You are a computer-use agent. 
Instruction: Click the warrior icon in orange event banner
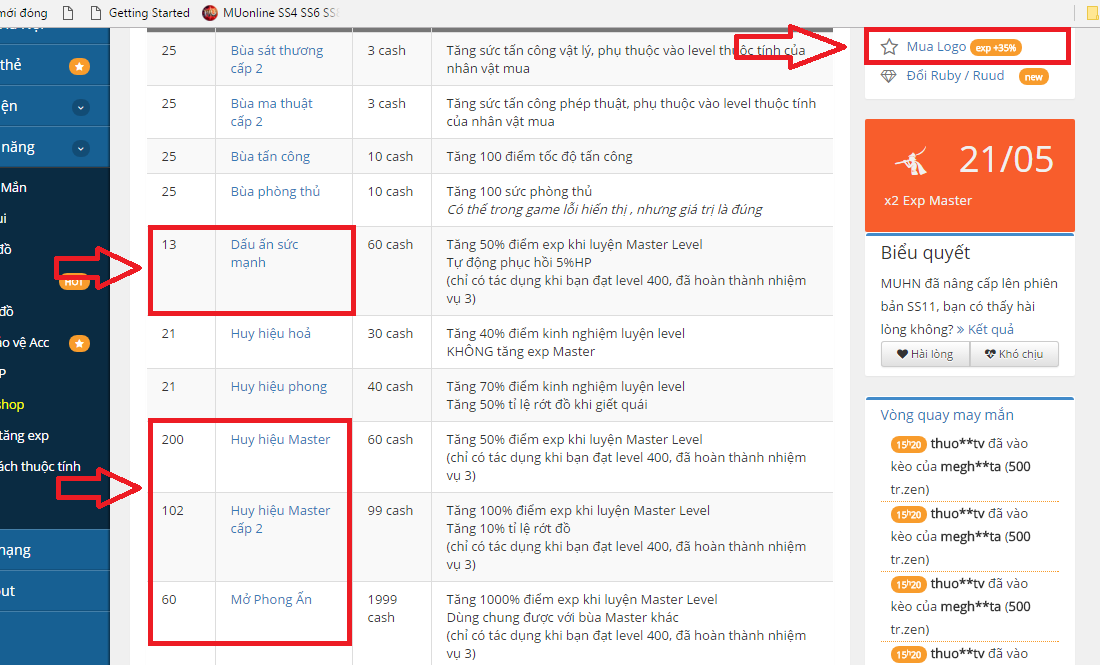[911, 161]
